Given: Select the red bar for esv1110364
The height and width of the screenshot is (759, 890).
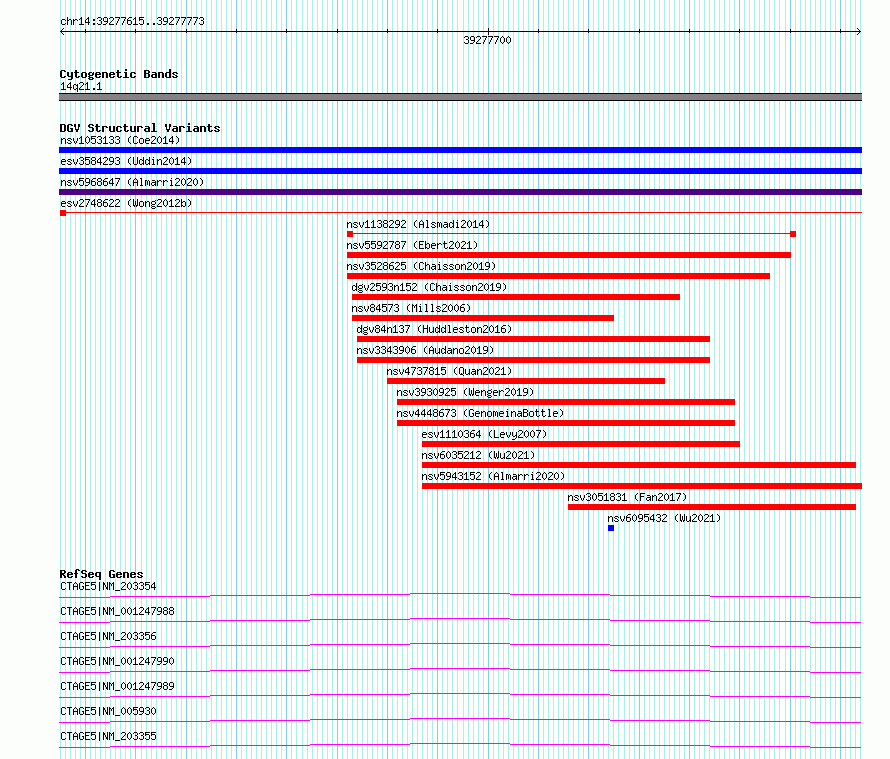Looking at the screenshot, I should (581, 444).
